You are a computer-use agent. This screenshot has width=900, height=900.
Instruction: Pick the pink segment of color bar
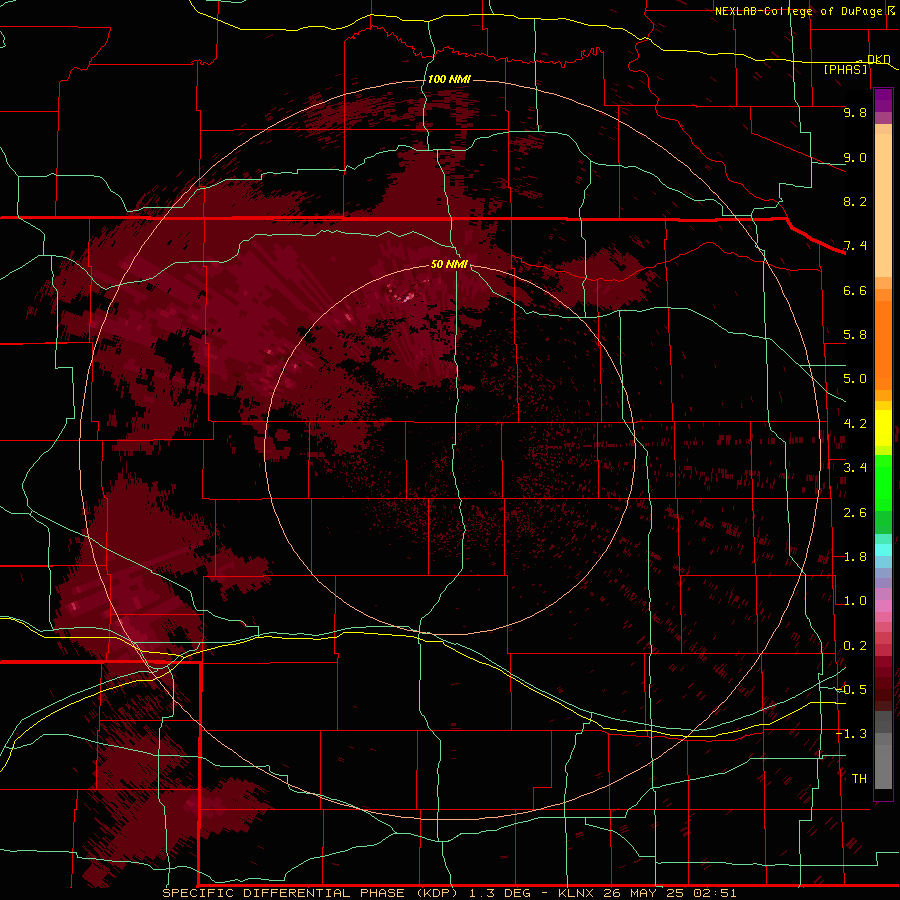(x=883, y=606)
